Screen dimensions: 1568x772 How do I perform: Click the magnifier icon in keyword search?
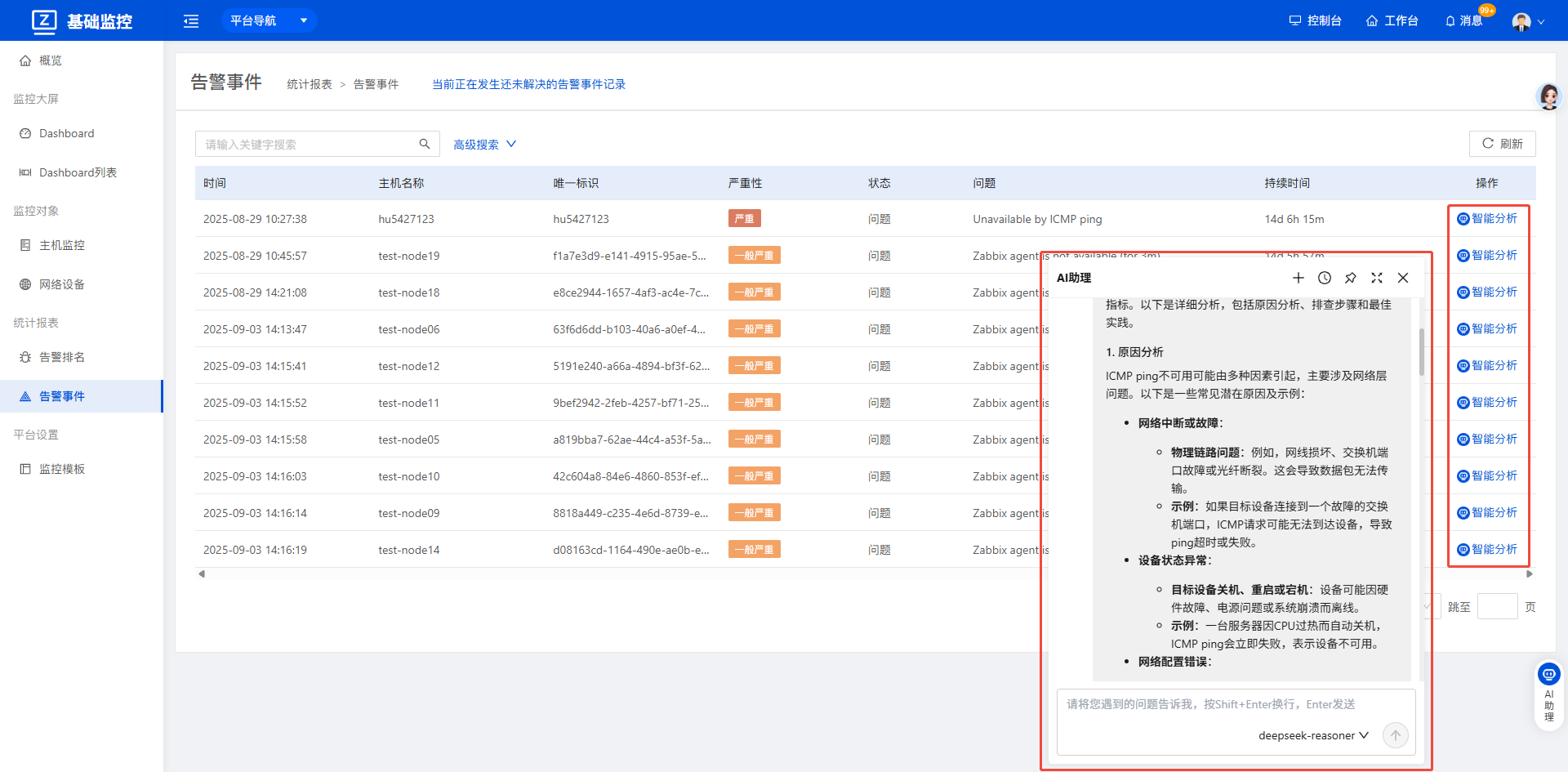[x=425, y=144]
